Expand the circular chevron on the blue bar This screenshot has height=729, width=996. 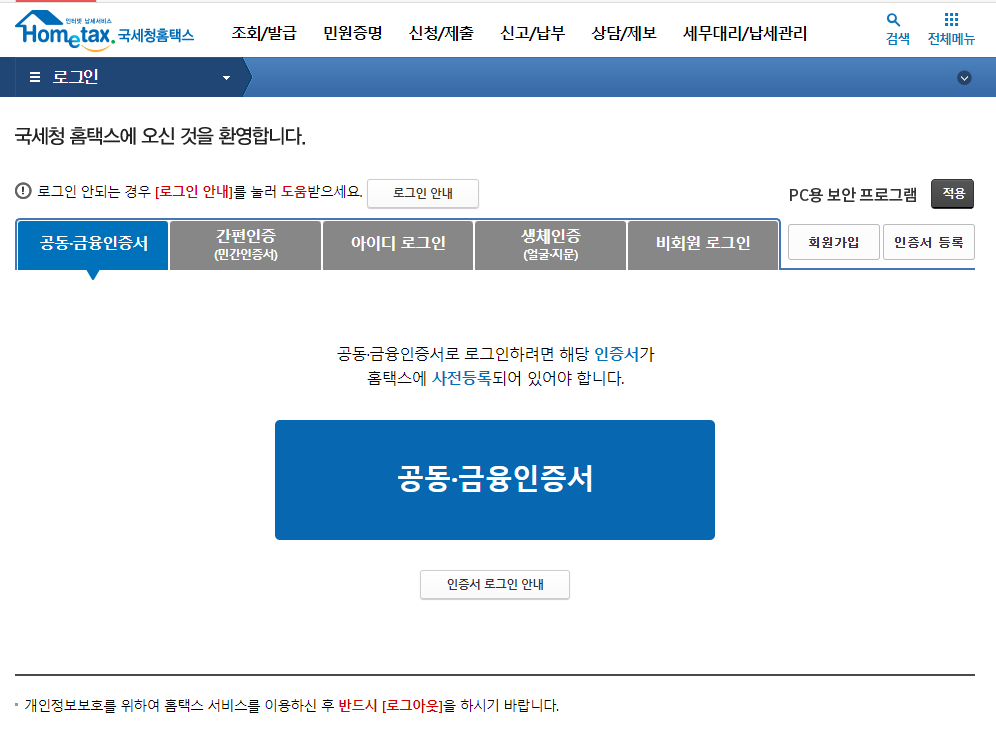[x=963, y=76]
